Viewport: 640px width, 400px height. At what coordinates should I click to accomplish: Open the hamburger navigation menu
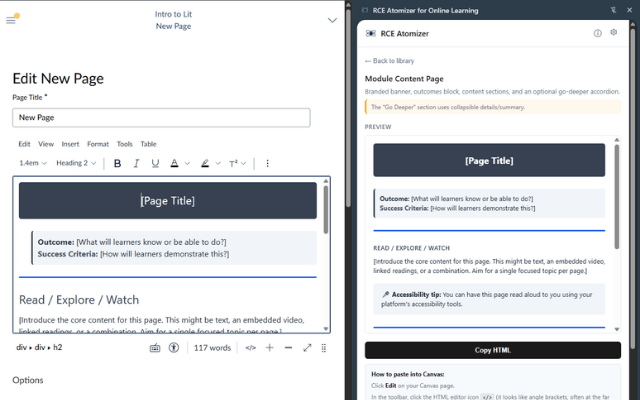12,20
